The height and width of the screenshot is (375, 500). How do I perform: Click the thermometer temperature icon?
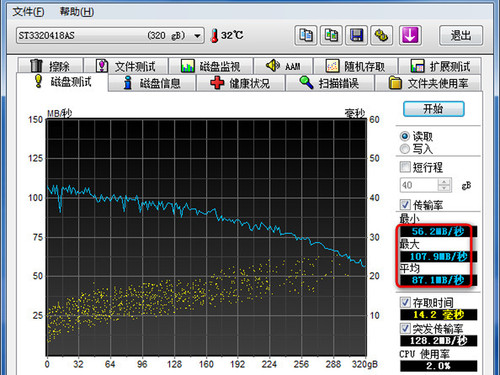coord(215,35)
